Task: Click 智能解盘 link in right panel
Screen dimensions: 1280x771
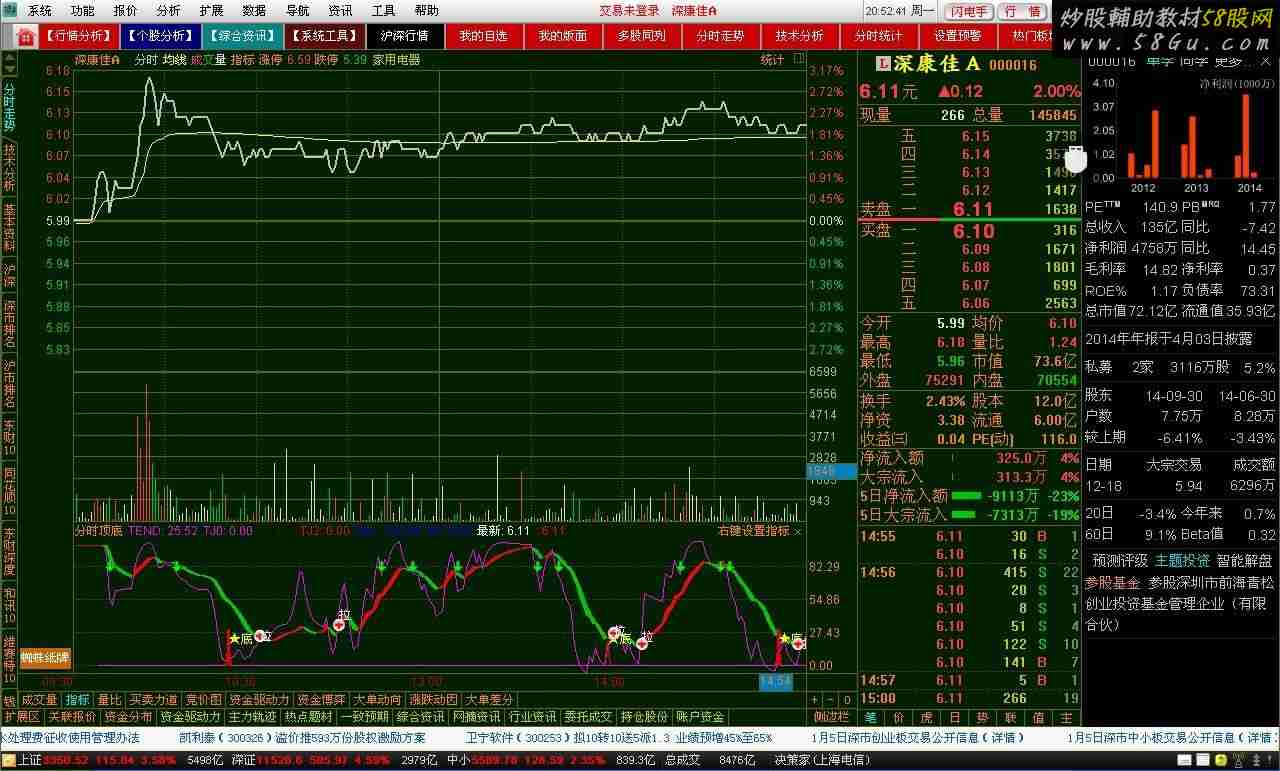Action: click(x=1244, y=561)
